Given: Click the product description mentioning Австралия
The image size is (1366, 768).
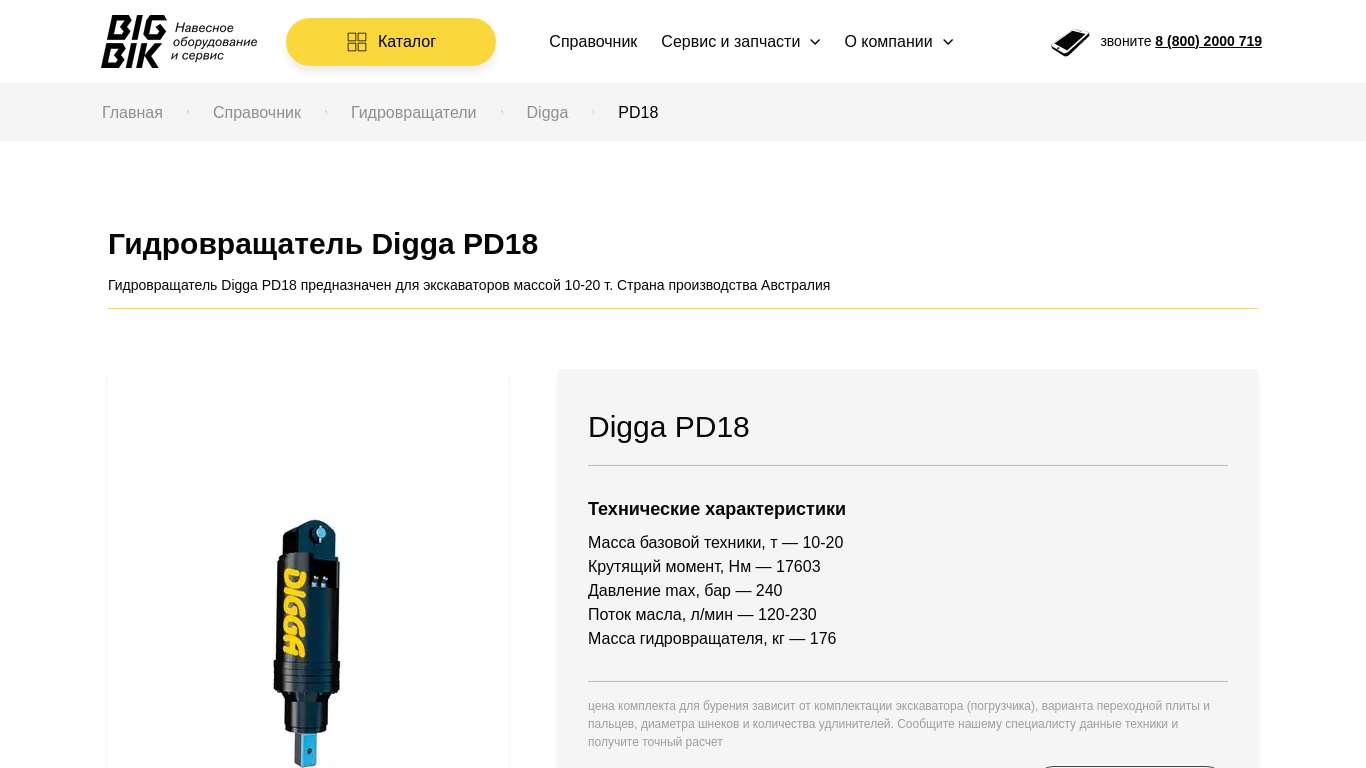Looking at the screenshot, I should click(469, 285).
